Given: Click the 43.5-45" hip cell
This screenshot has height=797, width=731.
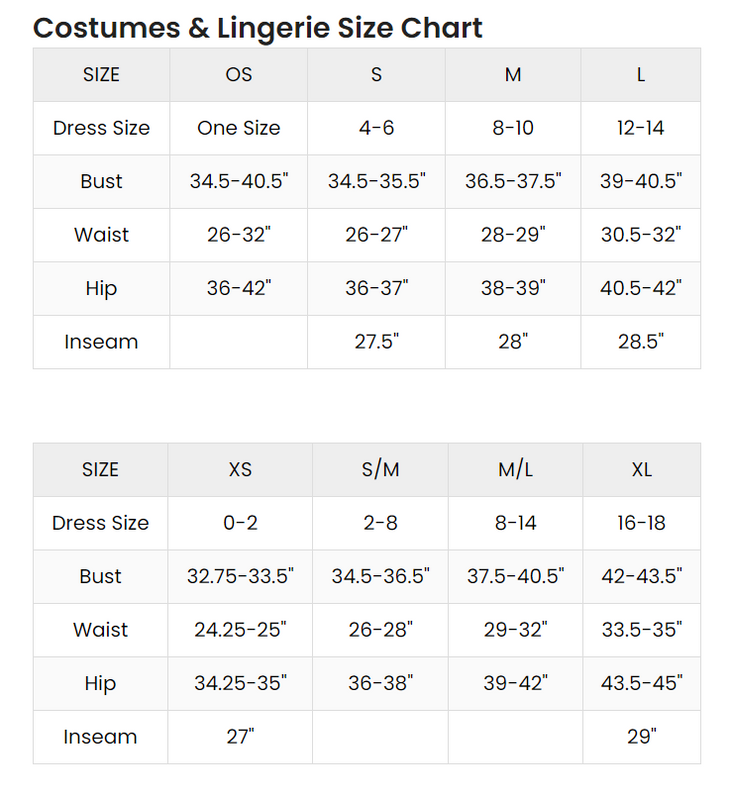Looking at the screenshot, I should [x=642, y=683].
